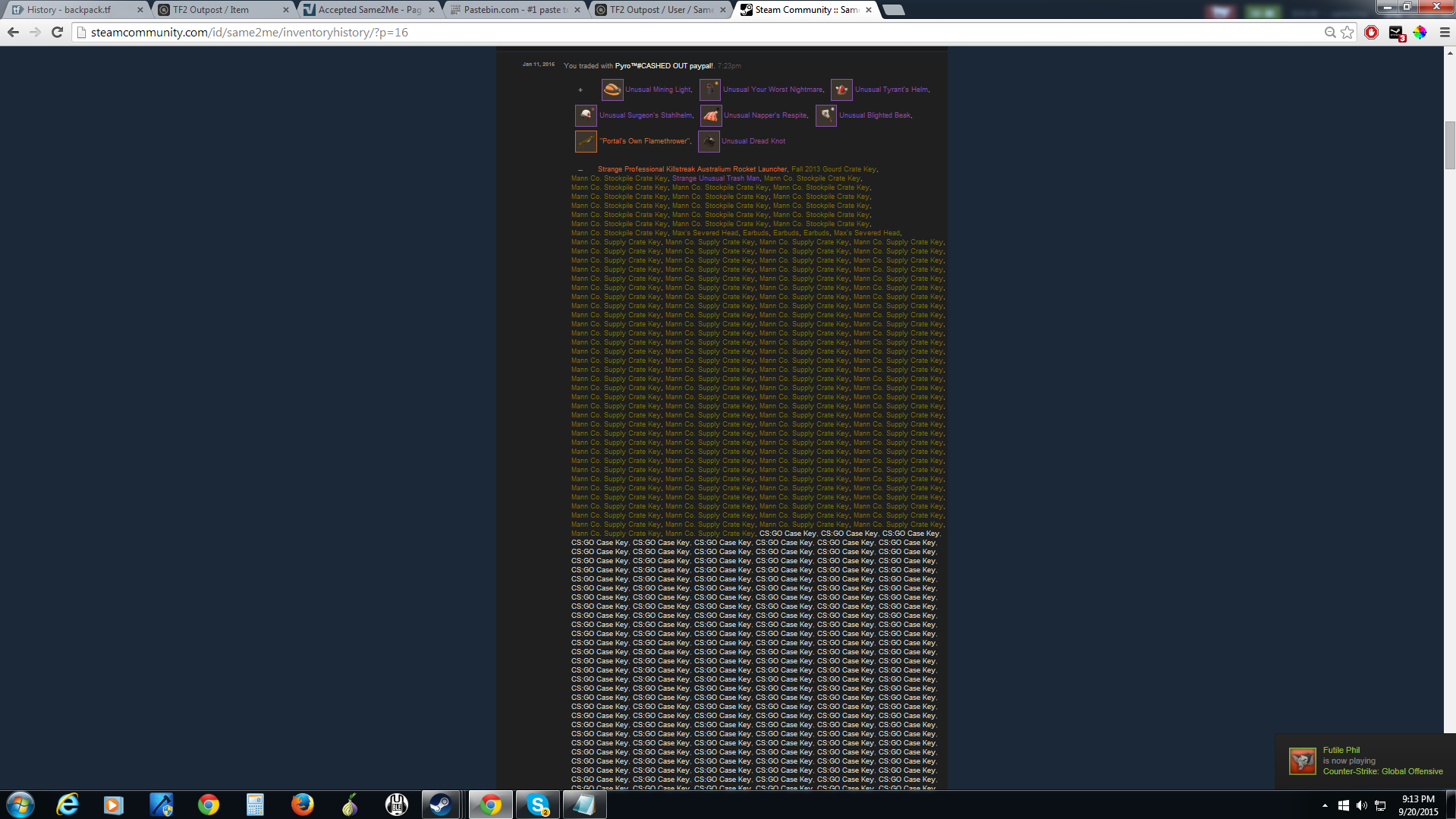The image size is (1456, 819).
Task: Click the Strange Unusual Trash Man link
Action: click(x=715, y=178)
